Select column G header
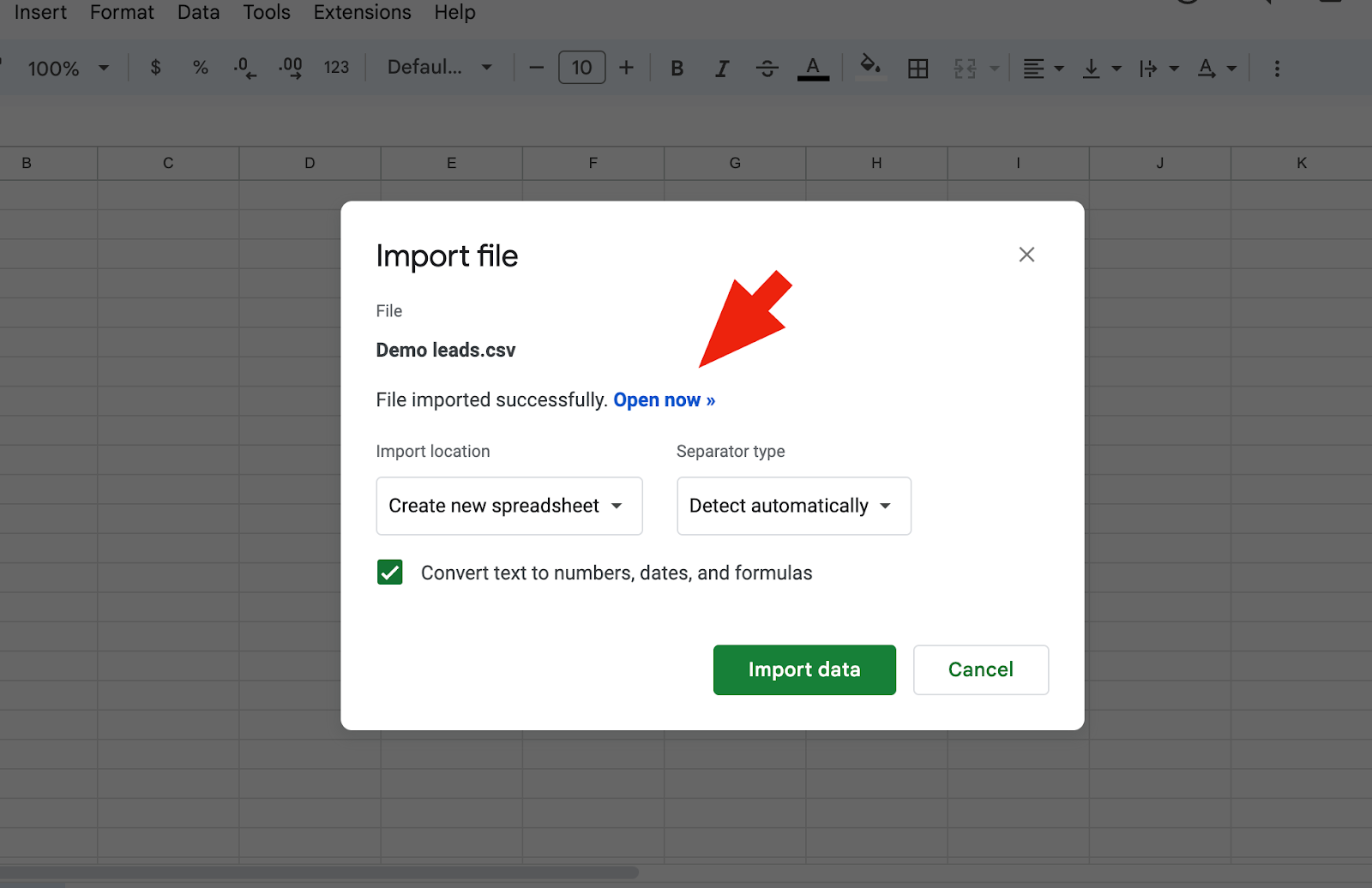 tap(735, 163)
